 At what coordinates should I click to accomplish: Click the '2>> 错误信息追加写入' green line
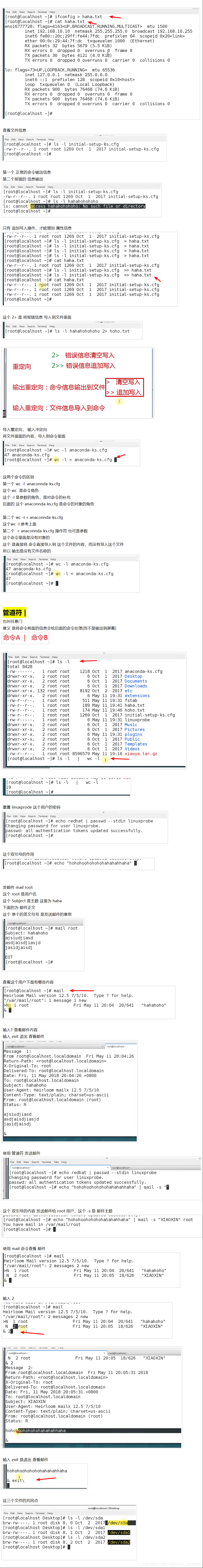pyautogui.click(x=83, y=366)
